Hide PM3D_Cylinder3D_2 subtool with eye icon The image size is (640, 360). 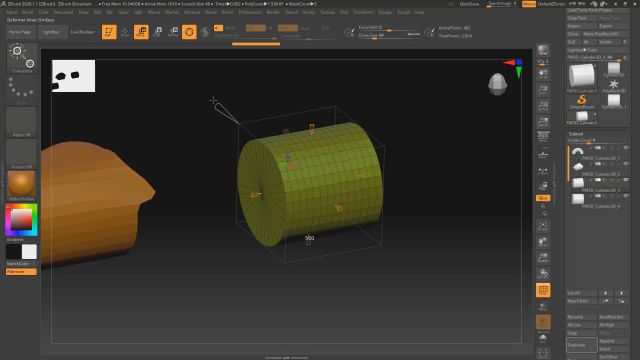(626, 164)
